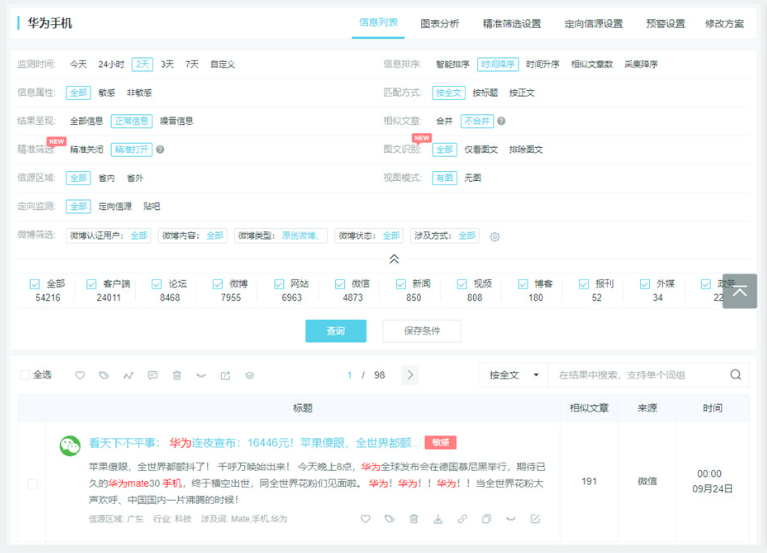This screenshot has width=767, height=553.
Task: Click the 保存条件 button
Action: point(422,331)
